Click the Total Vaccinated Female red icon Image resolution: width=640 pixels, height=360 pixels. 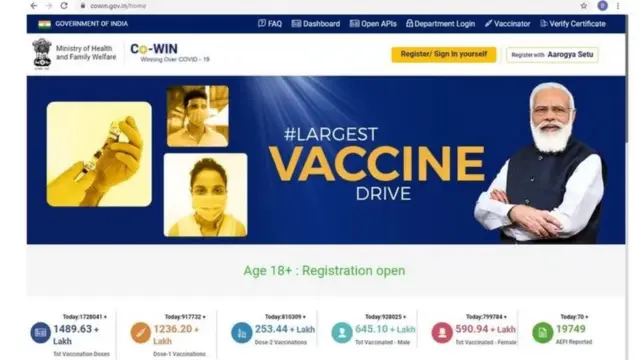click(442, 333)
